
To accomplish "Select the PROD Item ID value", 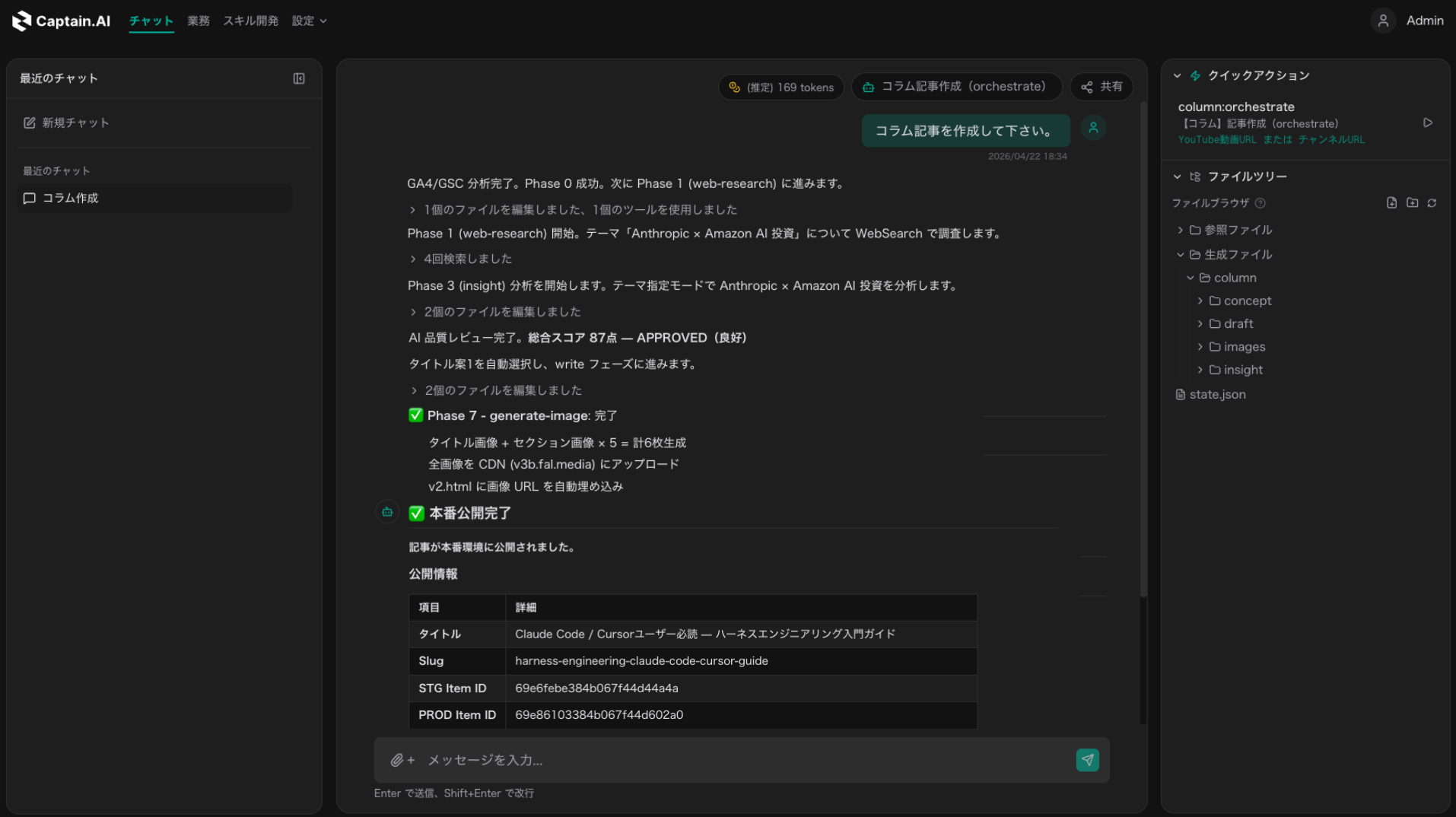I will pyautogui.click(x=599, y=715).
